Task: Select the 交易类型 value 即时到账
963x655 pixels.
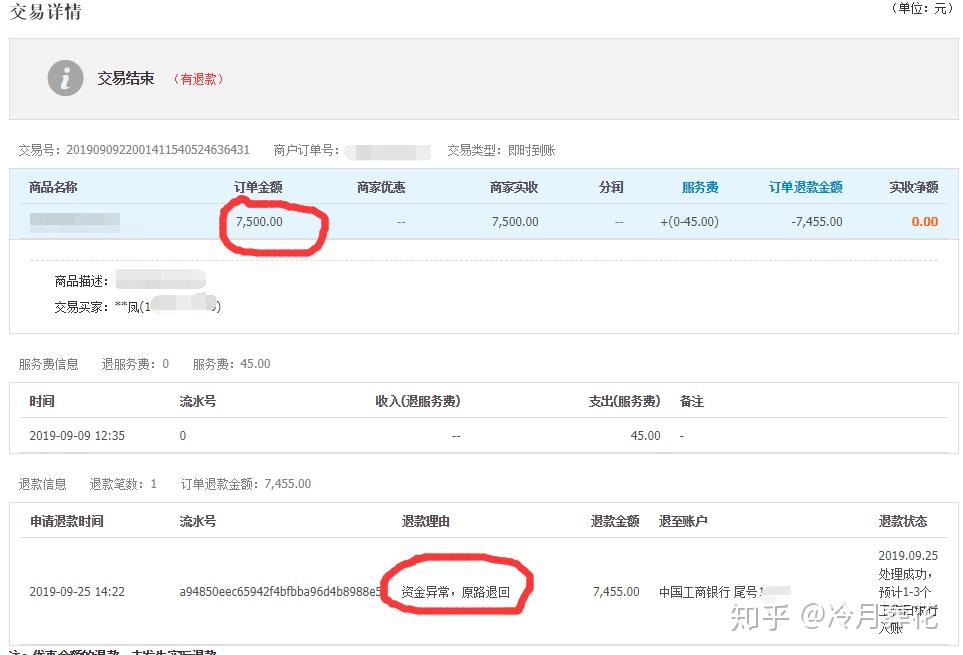Action: [x=531, y=150]
